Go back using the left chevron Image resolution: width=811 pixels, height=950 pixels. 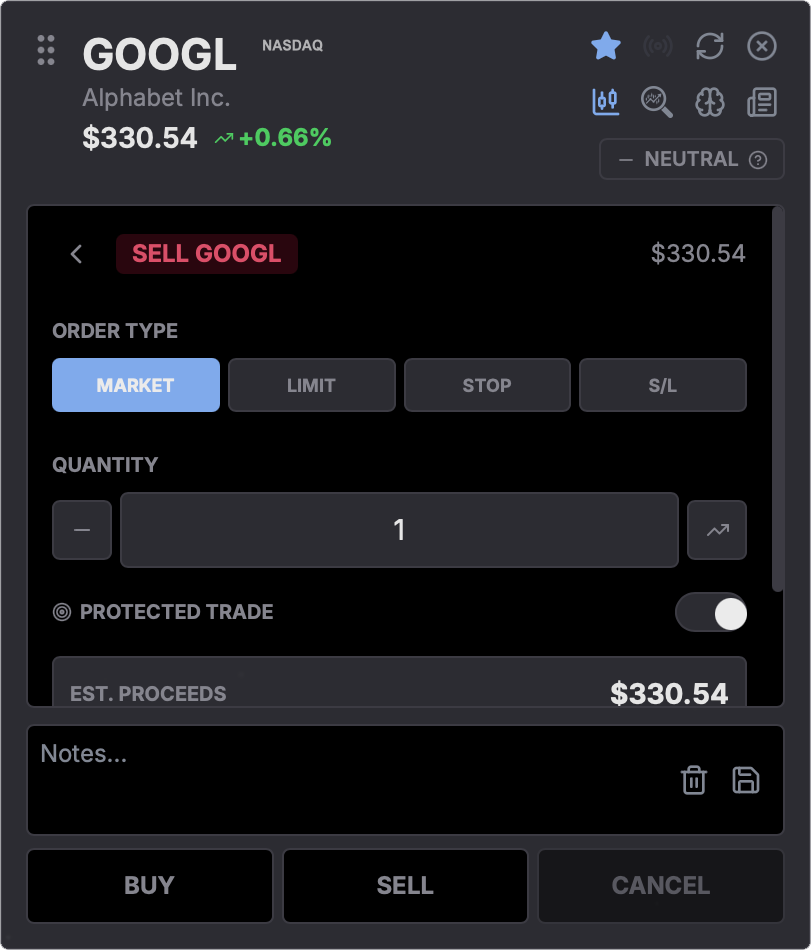[77, 254]
